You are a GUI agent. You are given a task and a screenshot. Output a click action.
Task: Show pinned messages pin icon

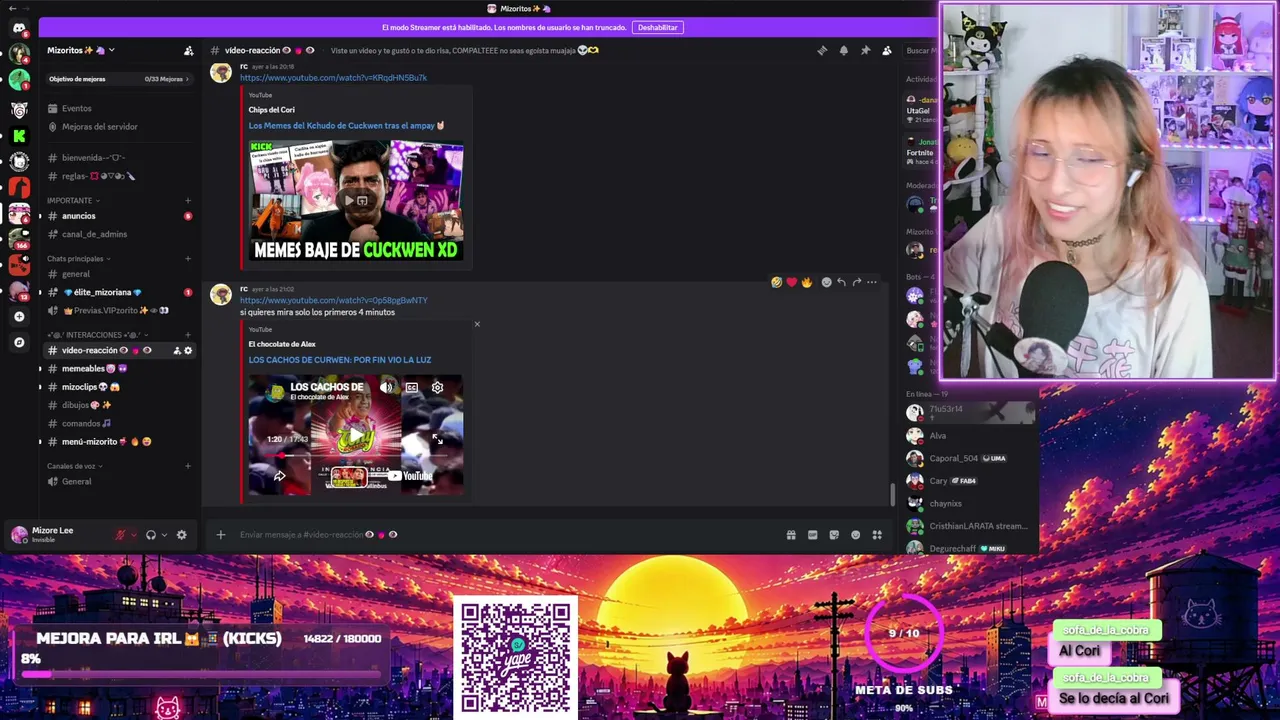(x=865, y=50)
